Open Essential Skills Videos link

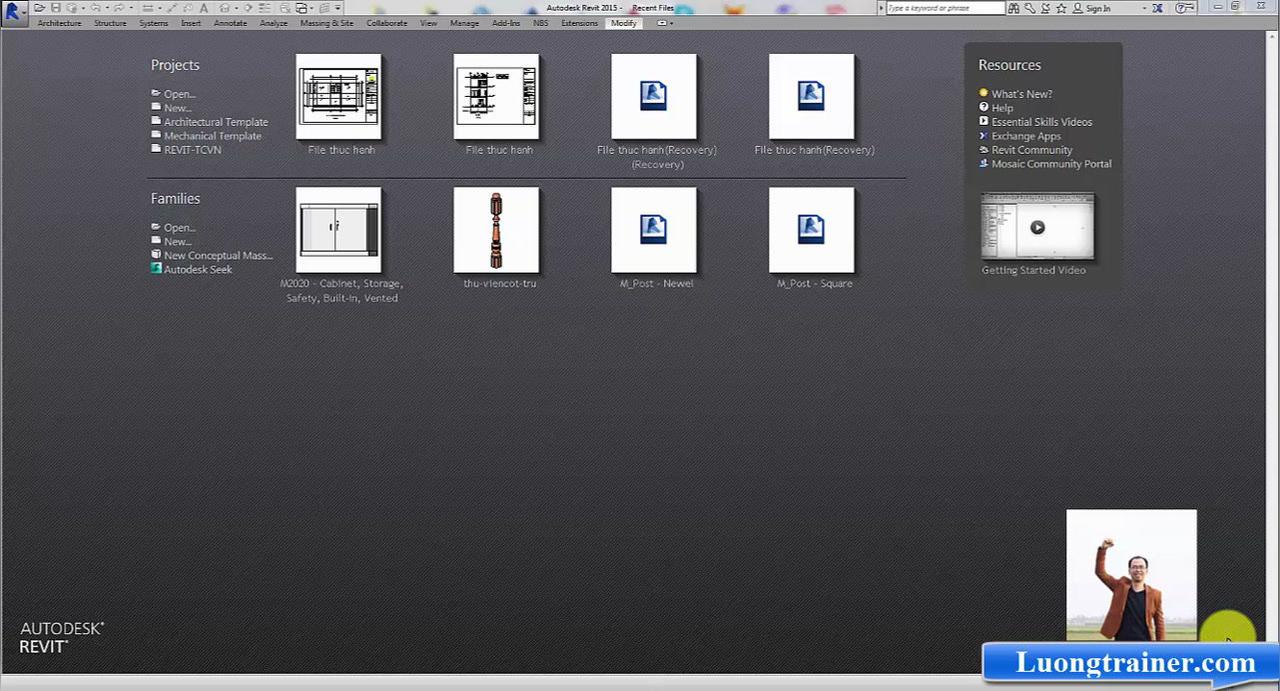[1042, 122]
